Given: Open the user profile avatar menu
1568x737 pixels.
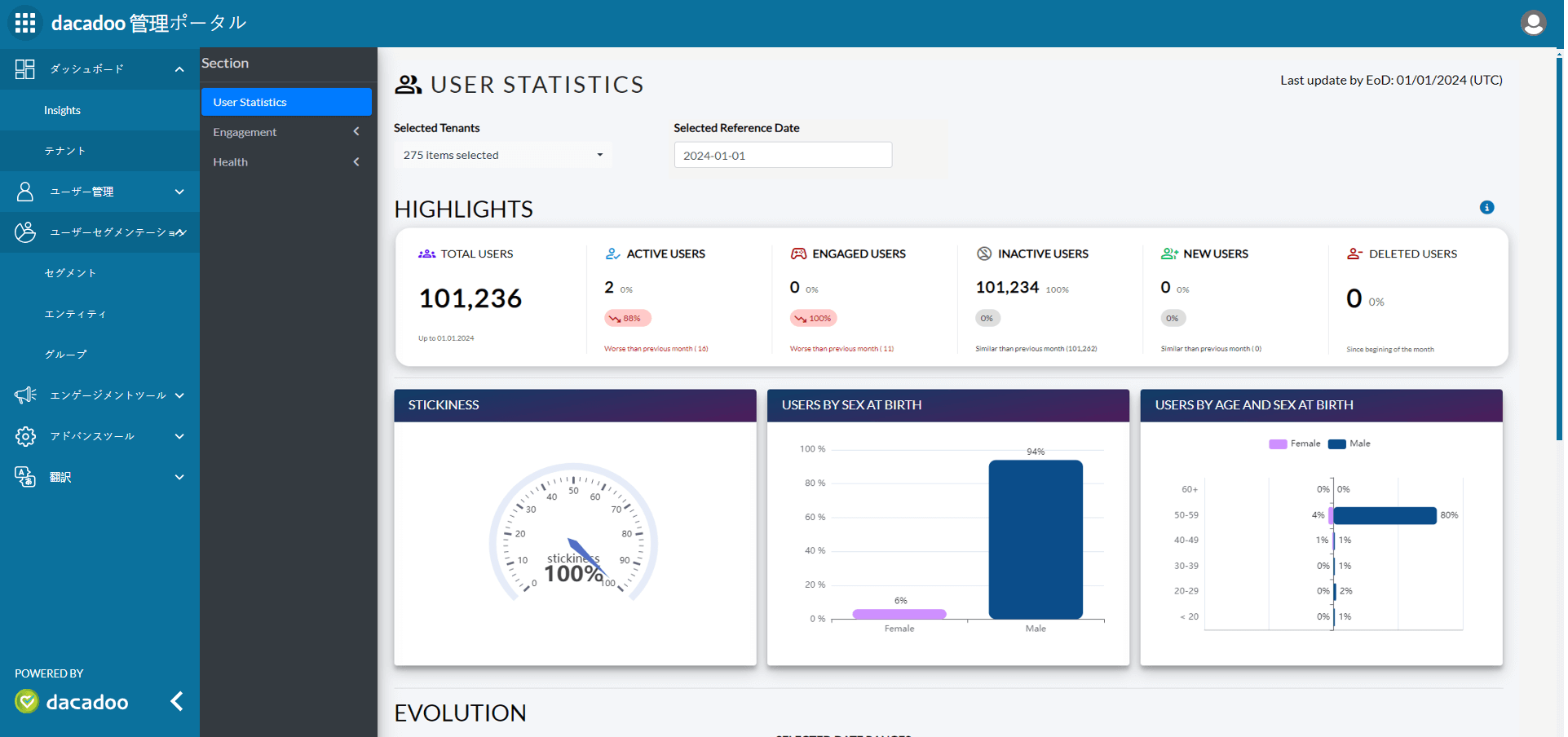Looking at the screenshot, I should pyautogui.click(x=1533, y=23).
